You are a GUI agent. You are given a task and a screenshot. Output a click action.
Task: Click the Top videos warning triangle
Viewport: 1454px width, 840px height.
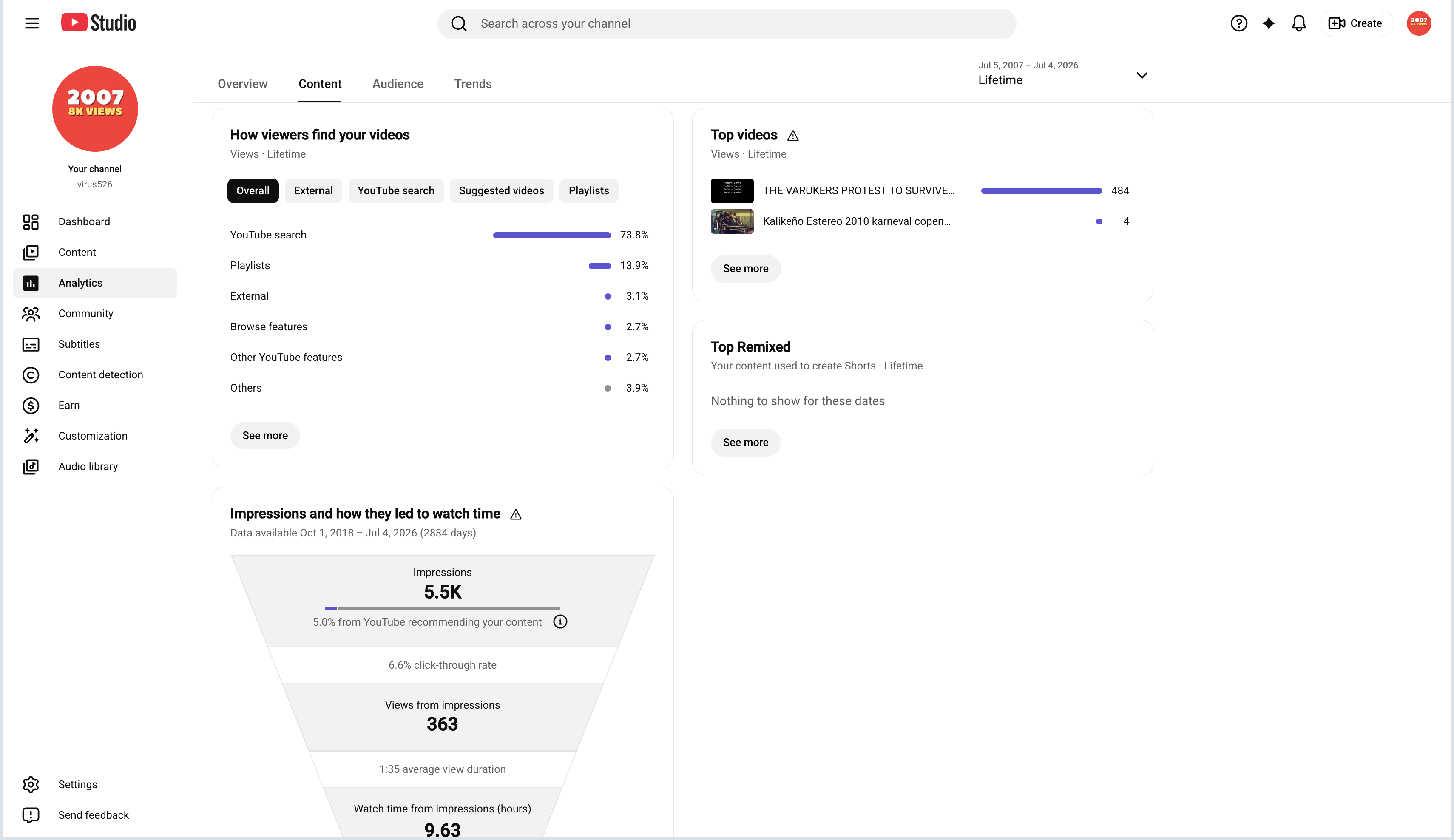click(x=793, y=136)
